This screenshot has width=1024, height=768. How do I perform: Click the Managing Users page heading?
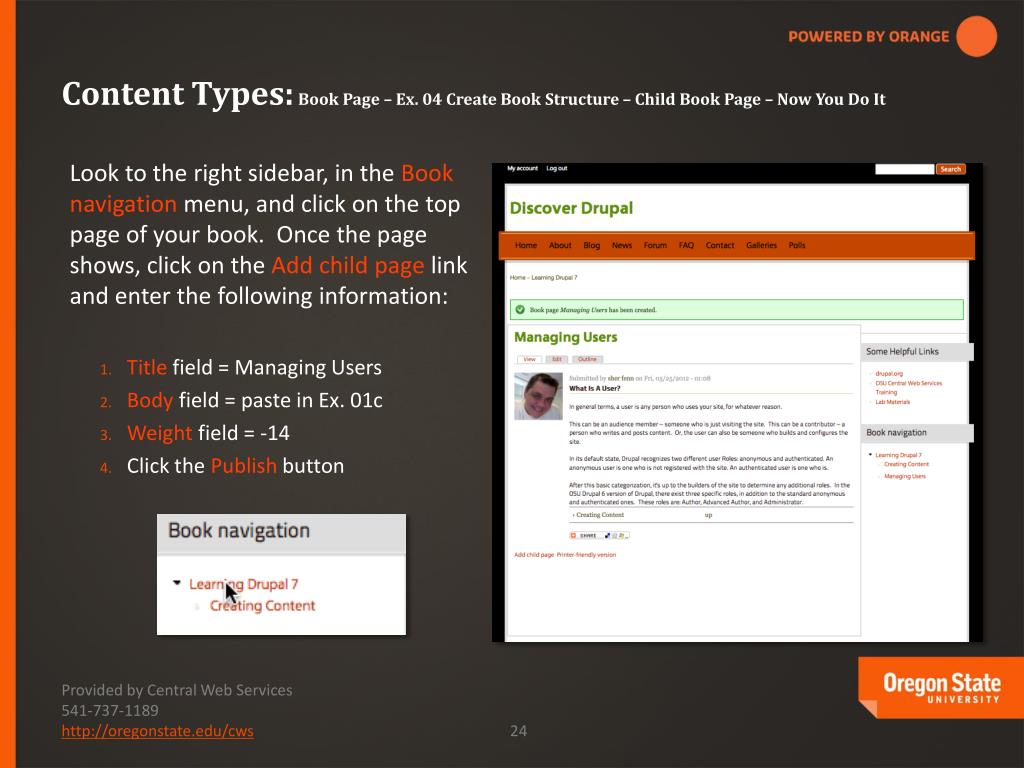566,338
